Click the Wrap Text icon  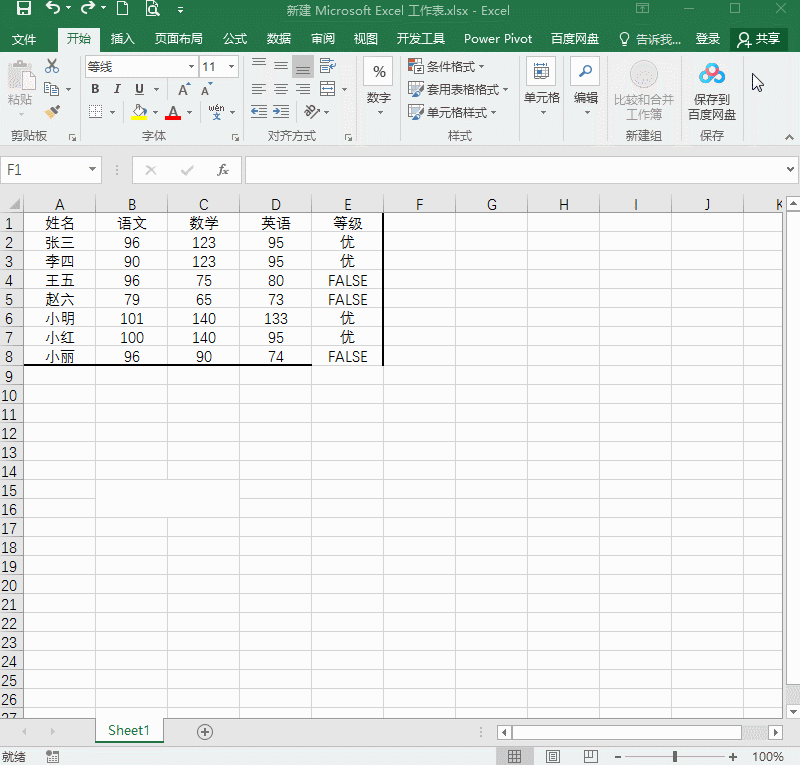[327, 66]
